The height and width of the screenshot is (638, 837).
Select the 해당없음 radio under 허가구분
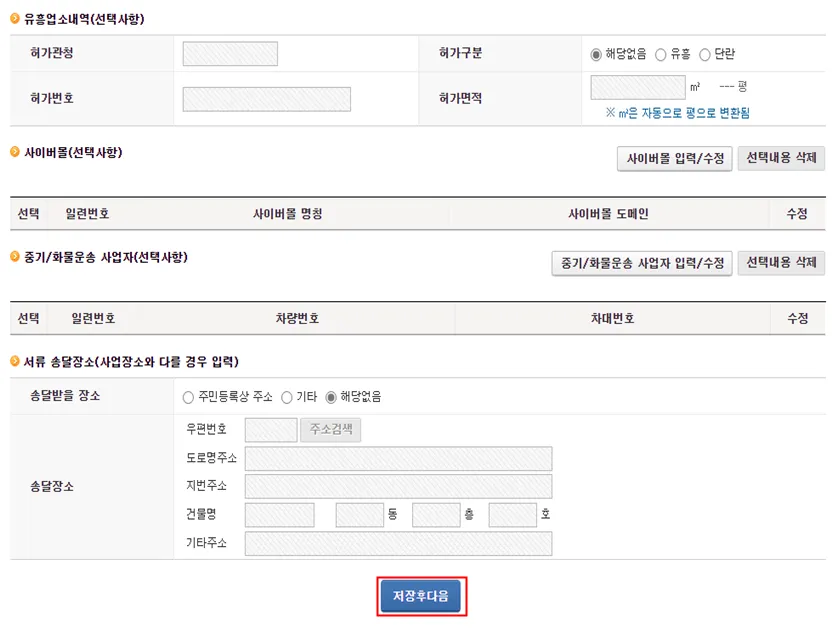(596, 54)
